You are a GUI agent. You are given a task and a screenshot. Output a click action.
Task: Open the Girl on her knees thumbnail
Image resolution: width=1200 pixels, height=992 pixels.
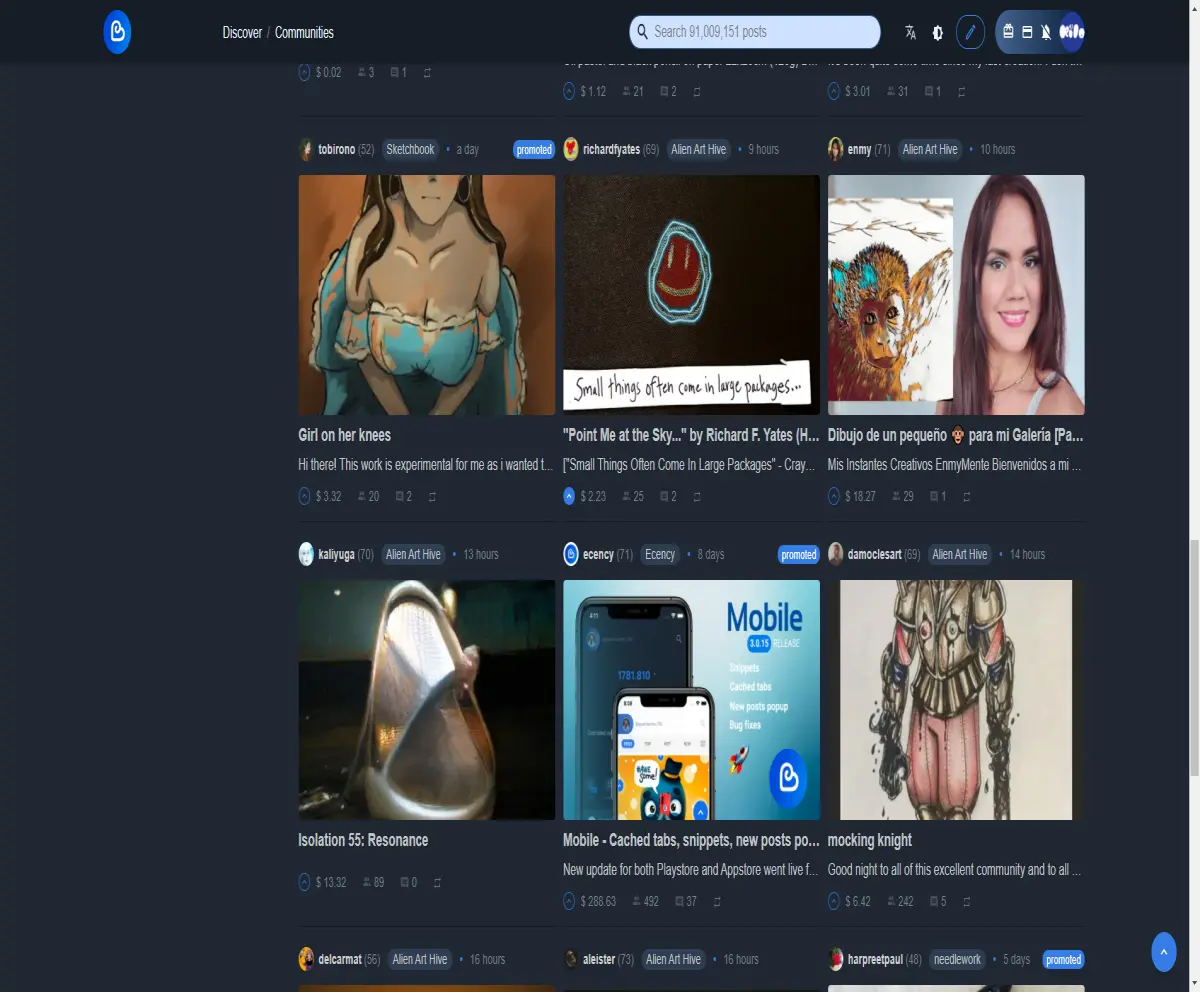click(426, 295)
